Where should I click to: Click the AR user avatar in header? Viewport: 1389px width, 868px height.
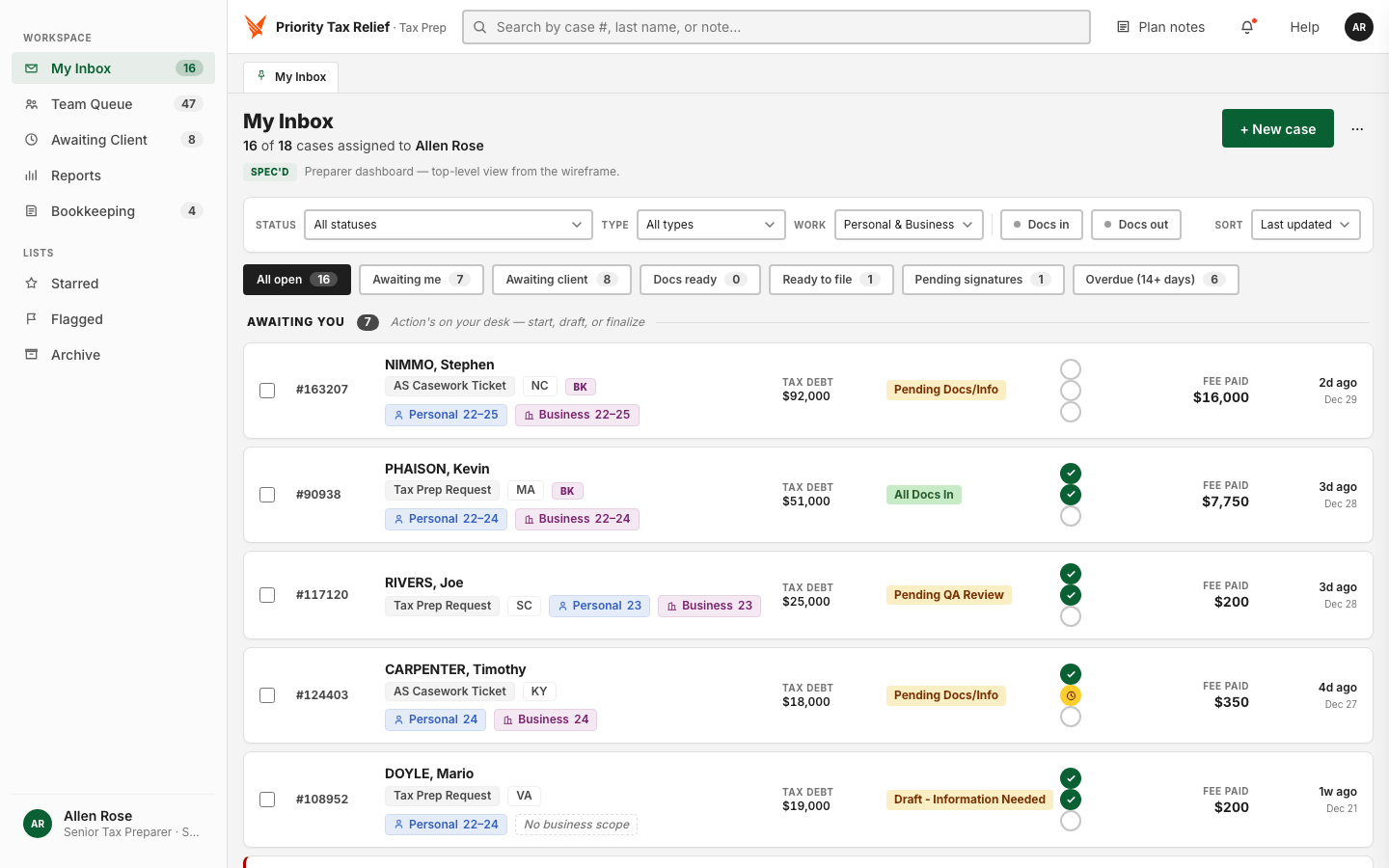[1359, 27]
